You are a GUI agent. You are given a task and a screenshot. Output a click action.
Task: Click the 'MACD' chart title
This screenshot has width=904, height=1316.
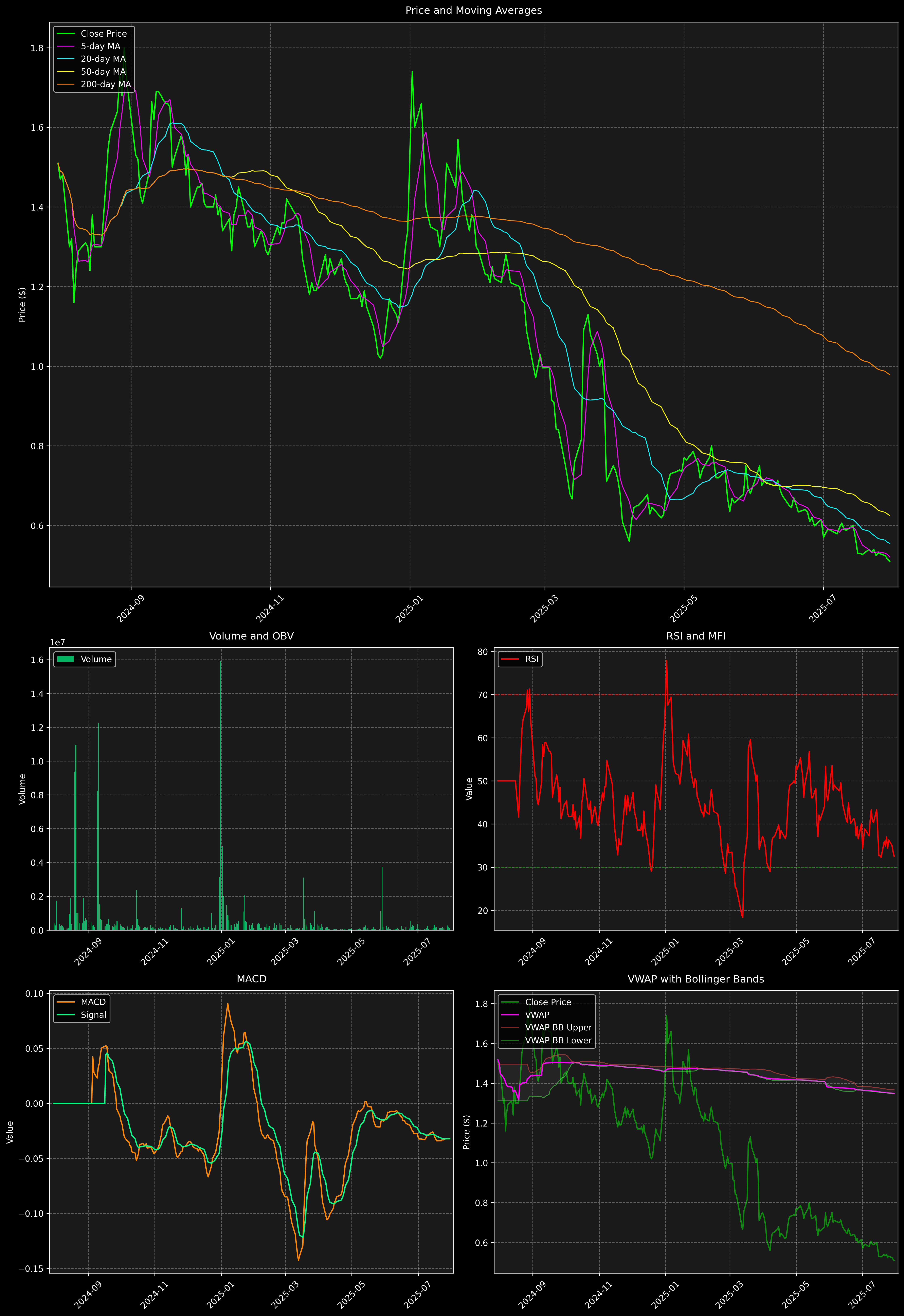click(x=252, y=979)
